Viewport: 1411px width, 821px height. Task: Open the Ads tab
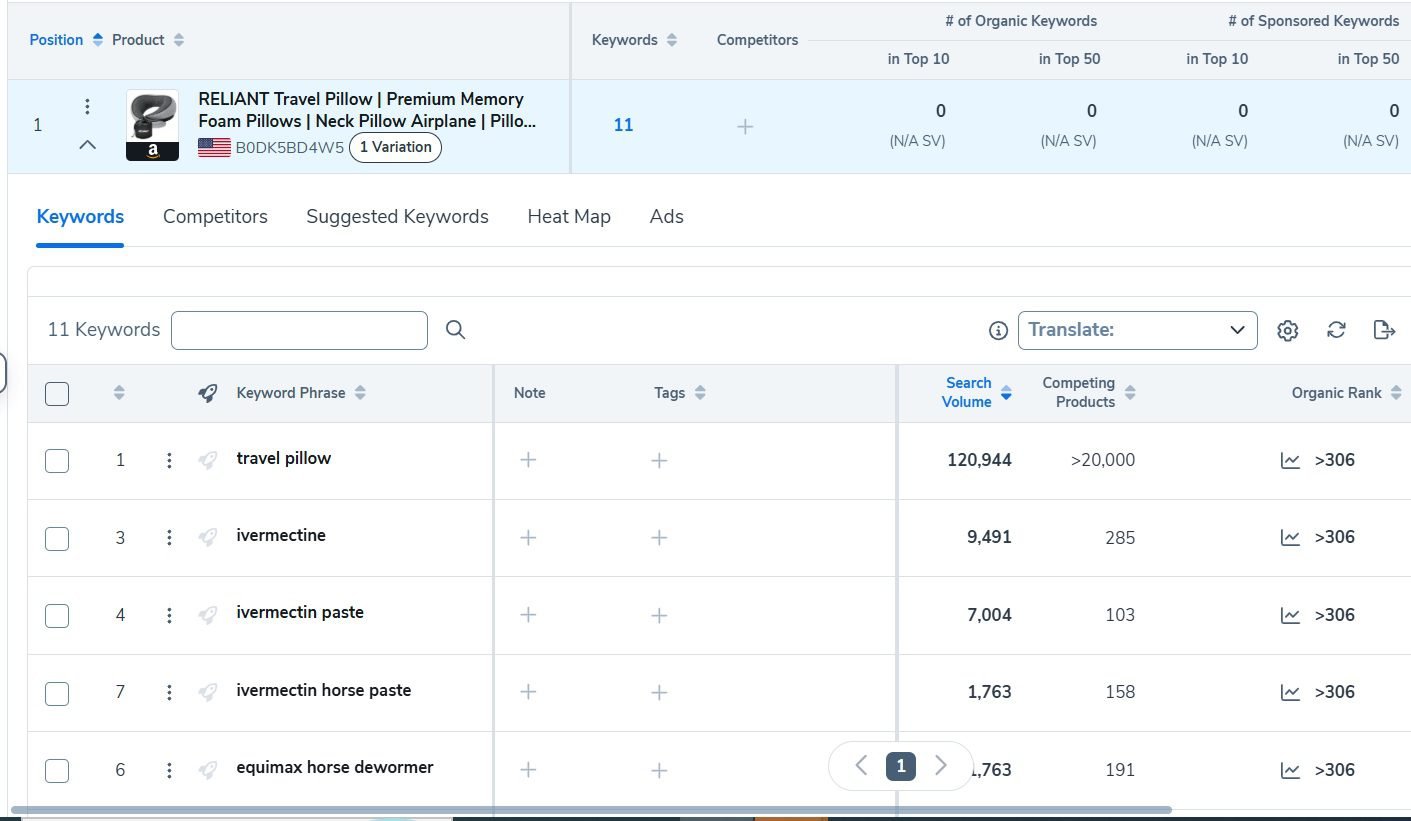pos(666,217)
